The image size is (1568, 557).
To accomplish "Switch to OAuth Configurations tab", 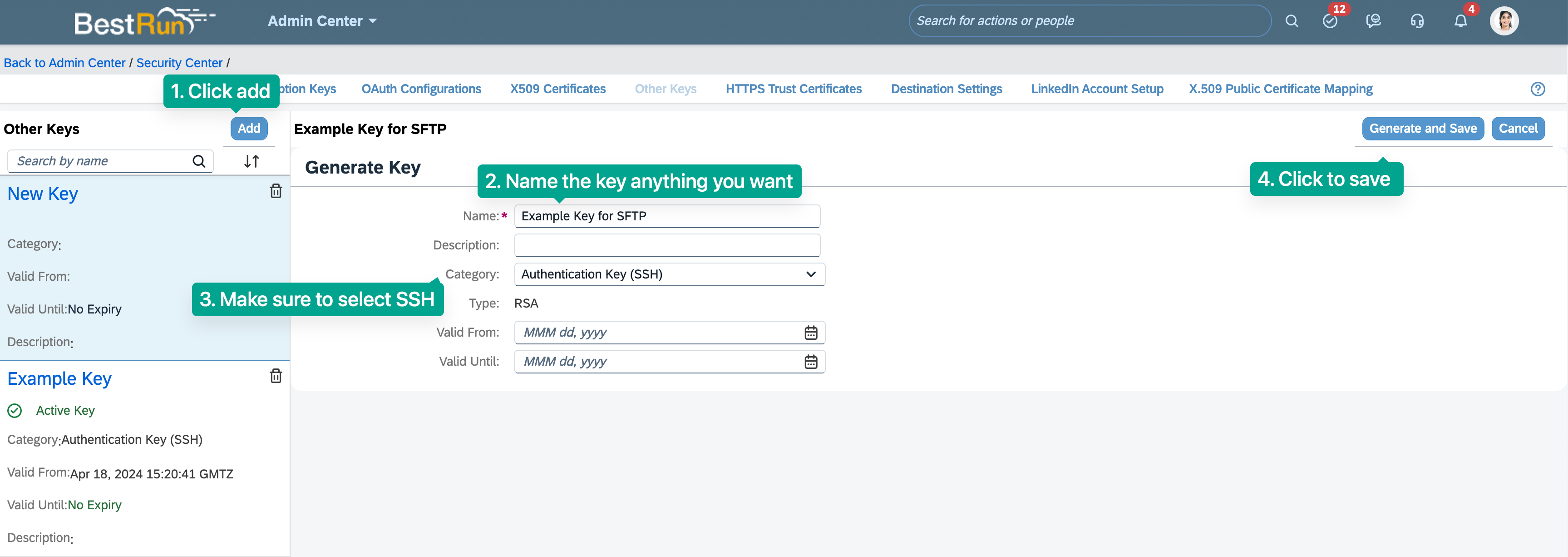I will [421, 89].
